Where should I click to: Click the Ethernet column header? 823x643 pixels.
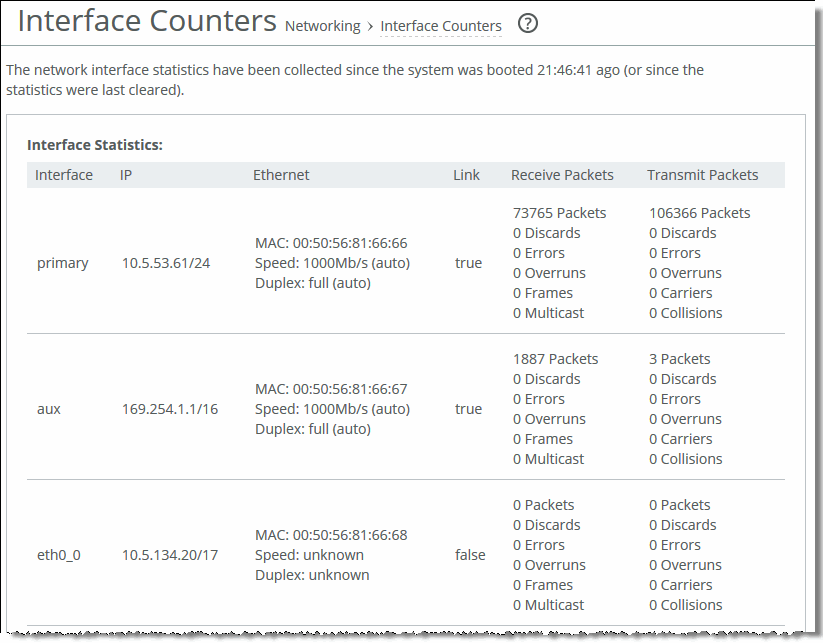click(281, 175)
